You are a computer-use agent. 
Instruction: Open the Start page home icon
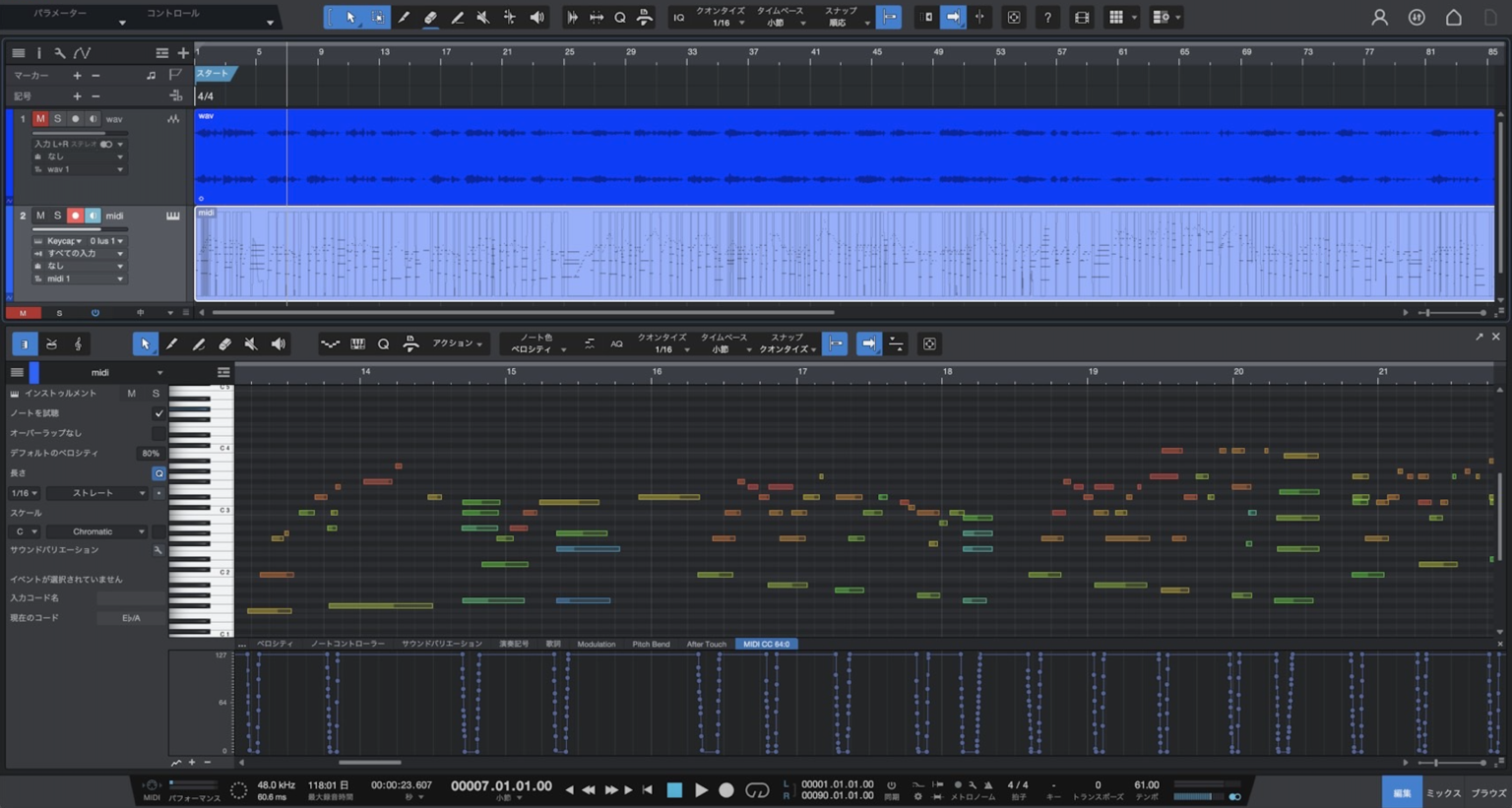[1453, 18]
